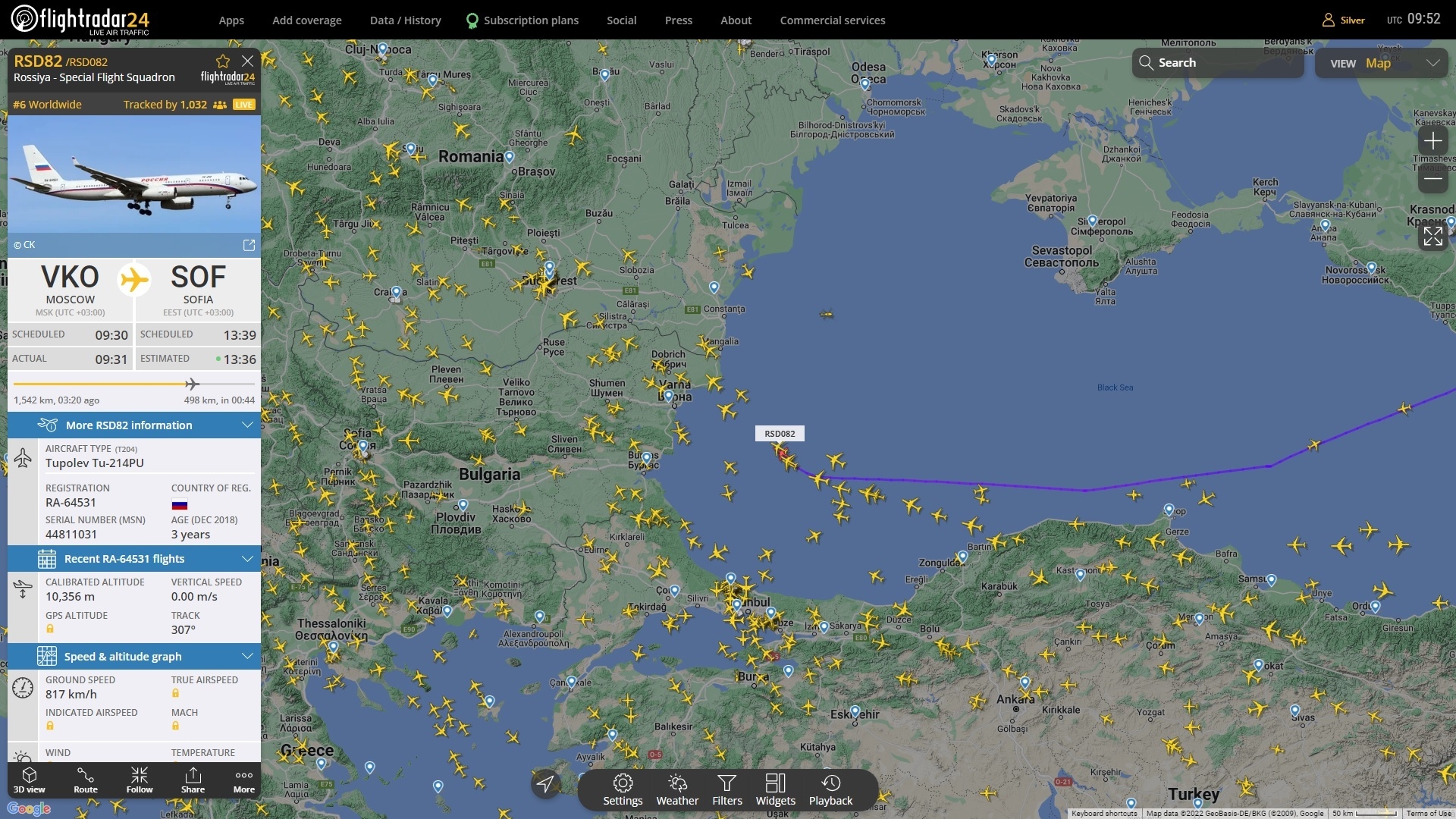Click the True airspeed lock icon

pos(176,693)
